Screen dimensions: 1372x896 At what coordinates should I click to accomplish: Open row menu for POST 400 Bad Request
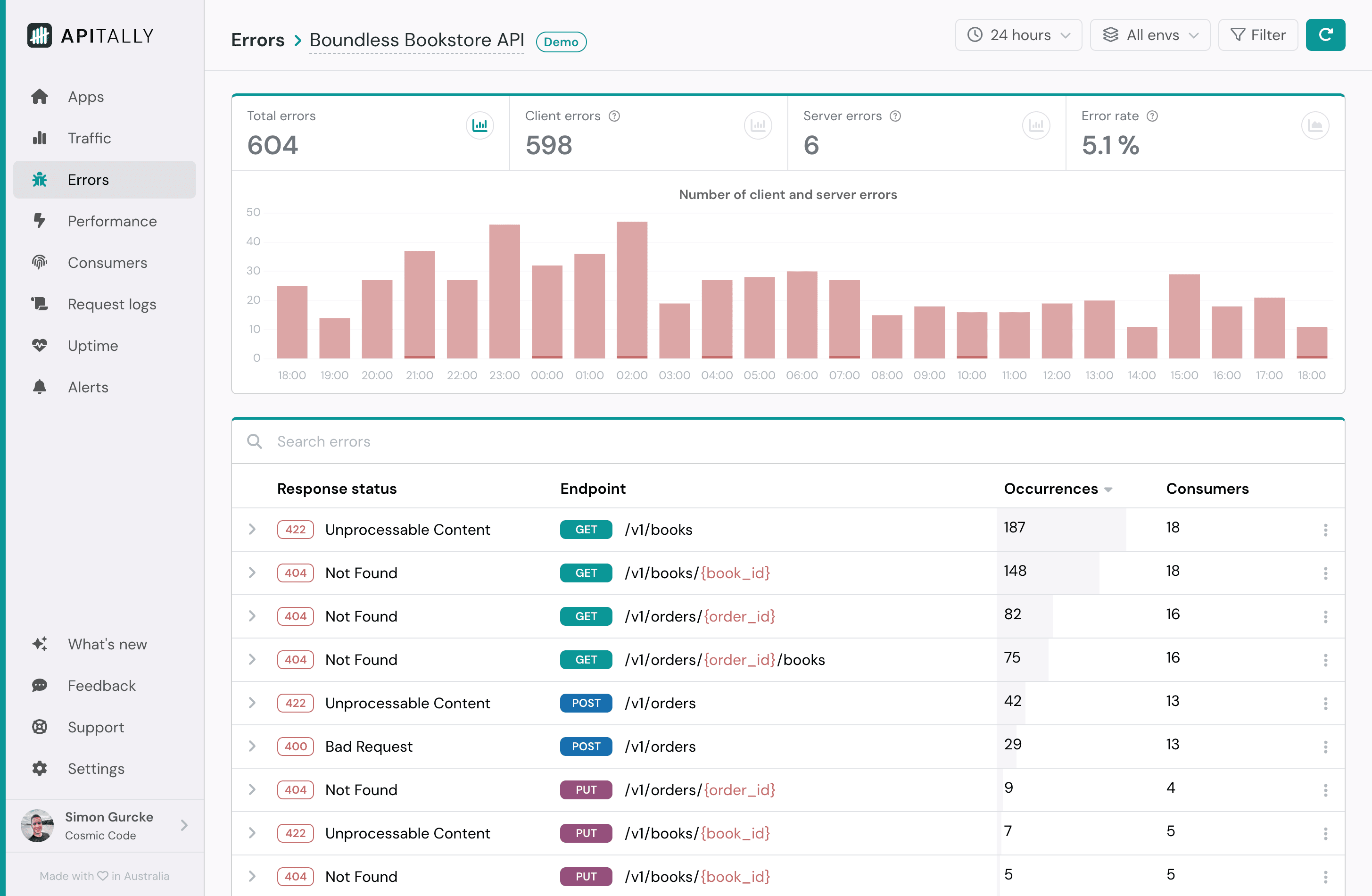coord(1325,747)
